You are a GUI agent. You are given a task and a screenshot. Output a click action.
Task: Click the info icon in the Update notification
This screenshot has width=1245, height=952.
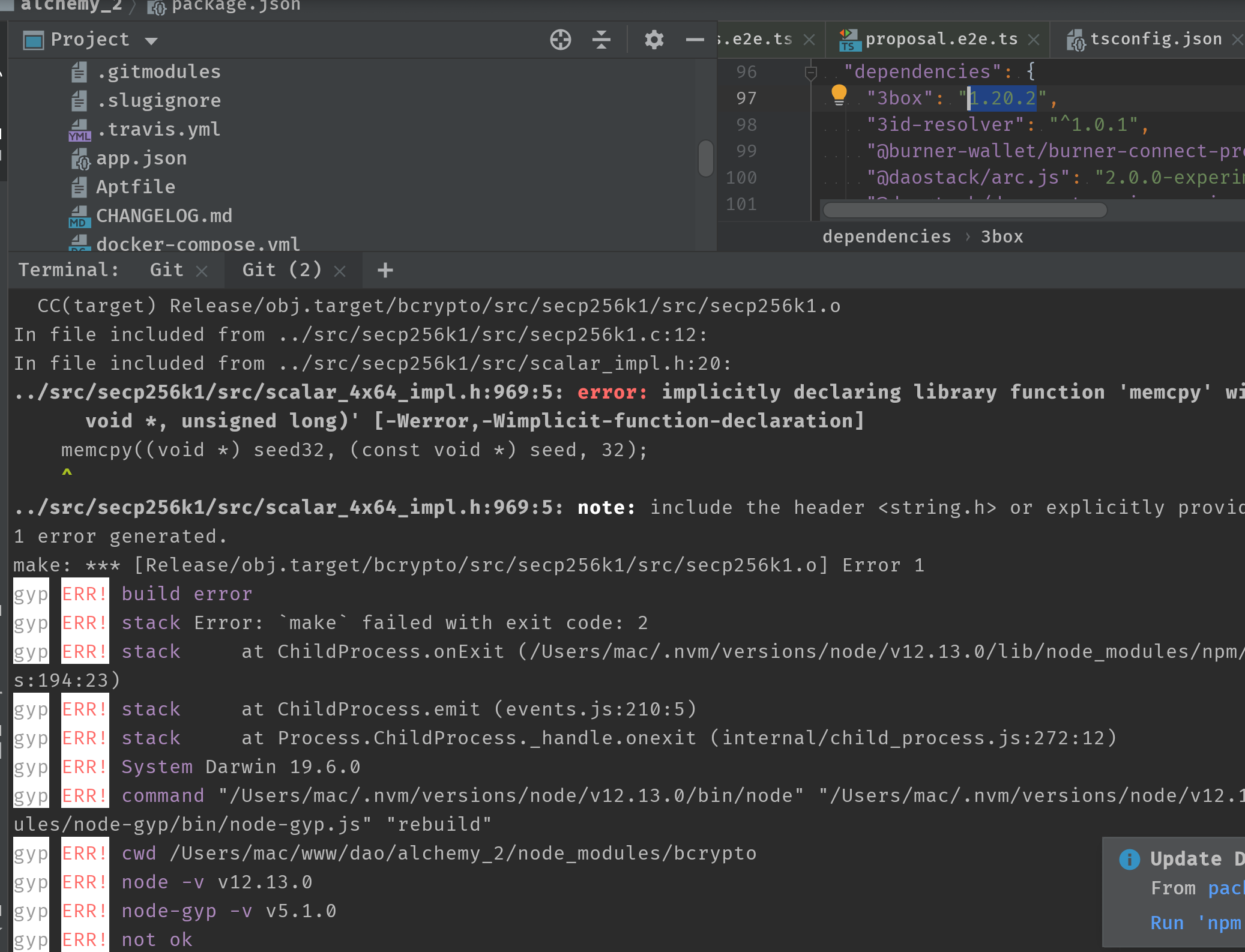pos(1129,860)
